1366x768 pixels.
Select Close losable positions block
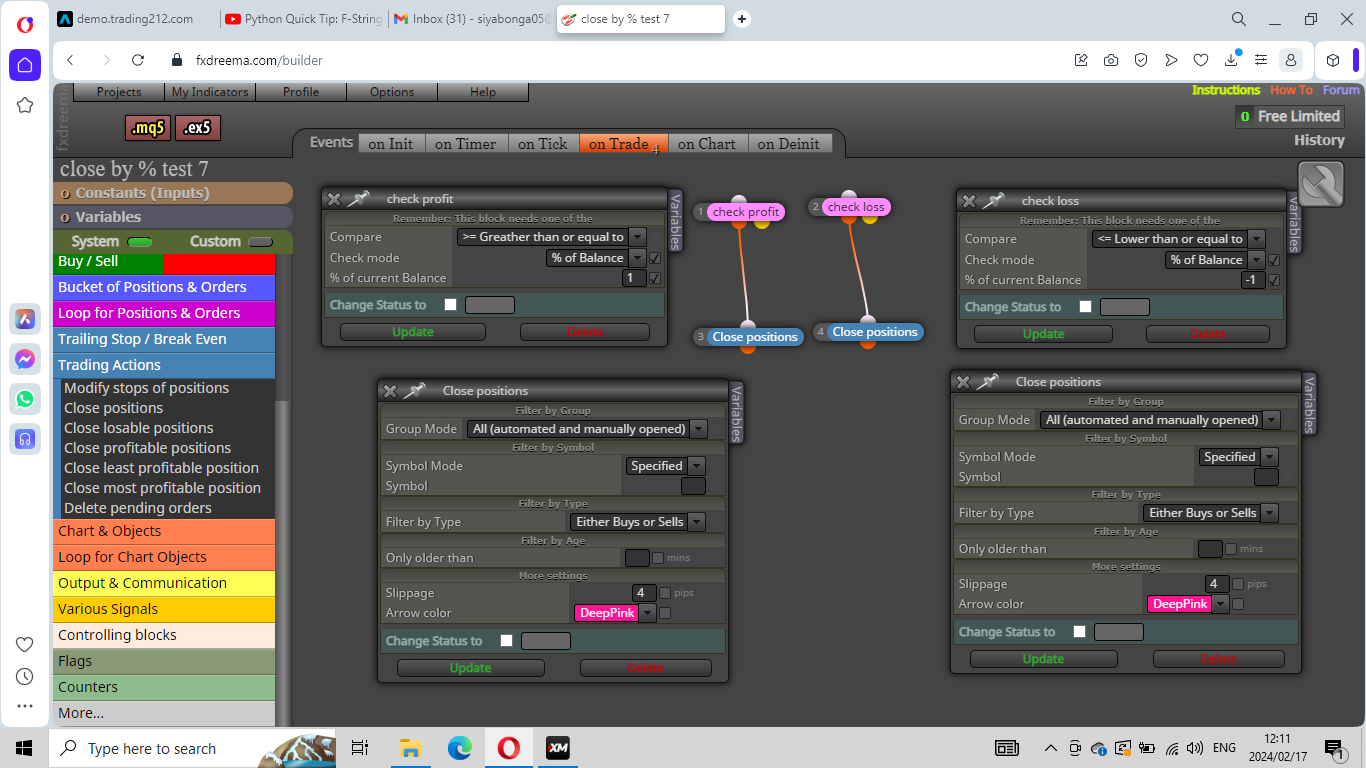(x=139, y=428)
